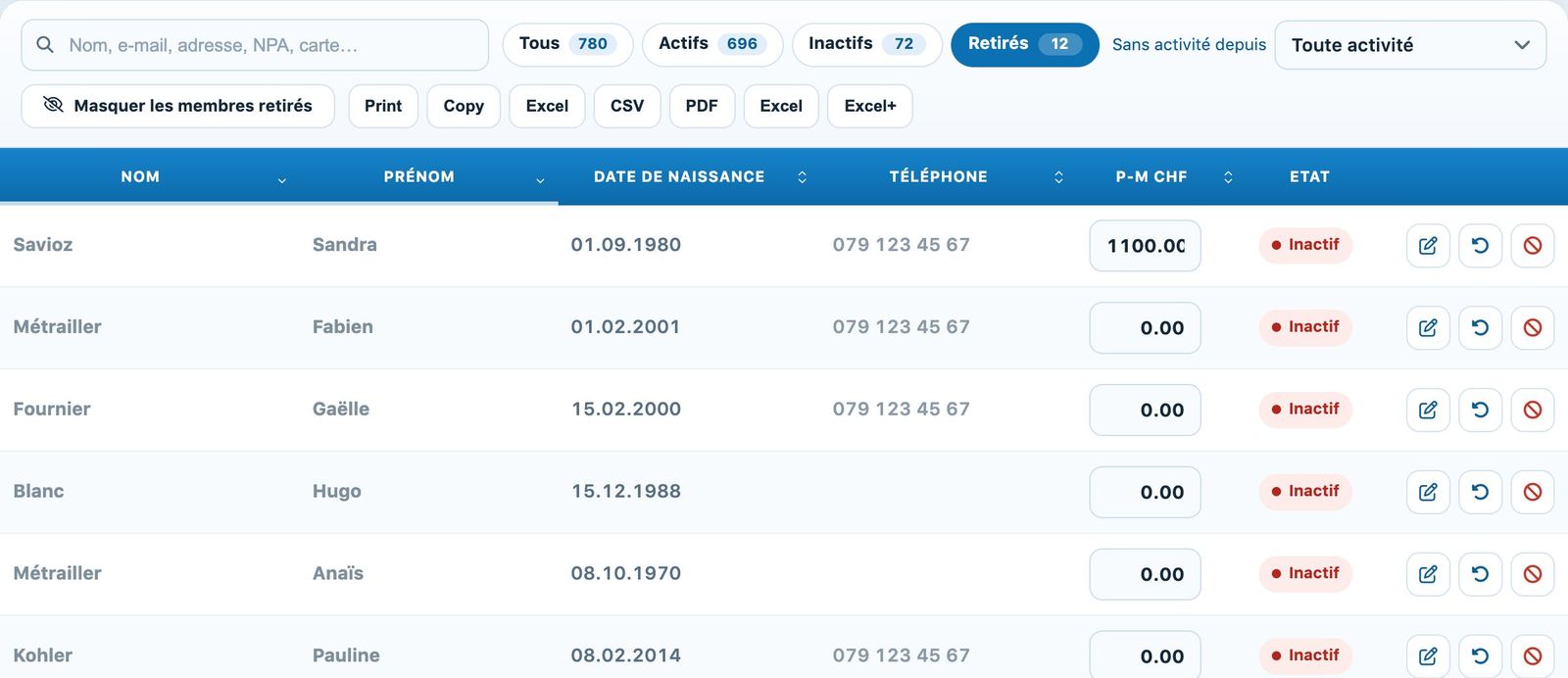The height and width of the screenshot is (678, 1568).
Task: Click the search magnifier icon
Action: tap(45, 45)
